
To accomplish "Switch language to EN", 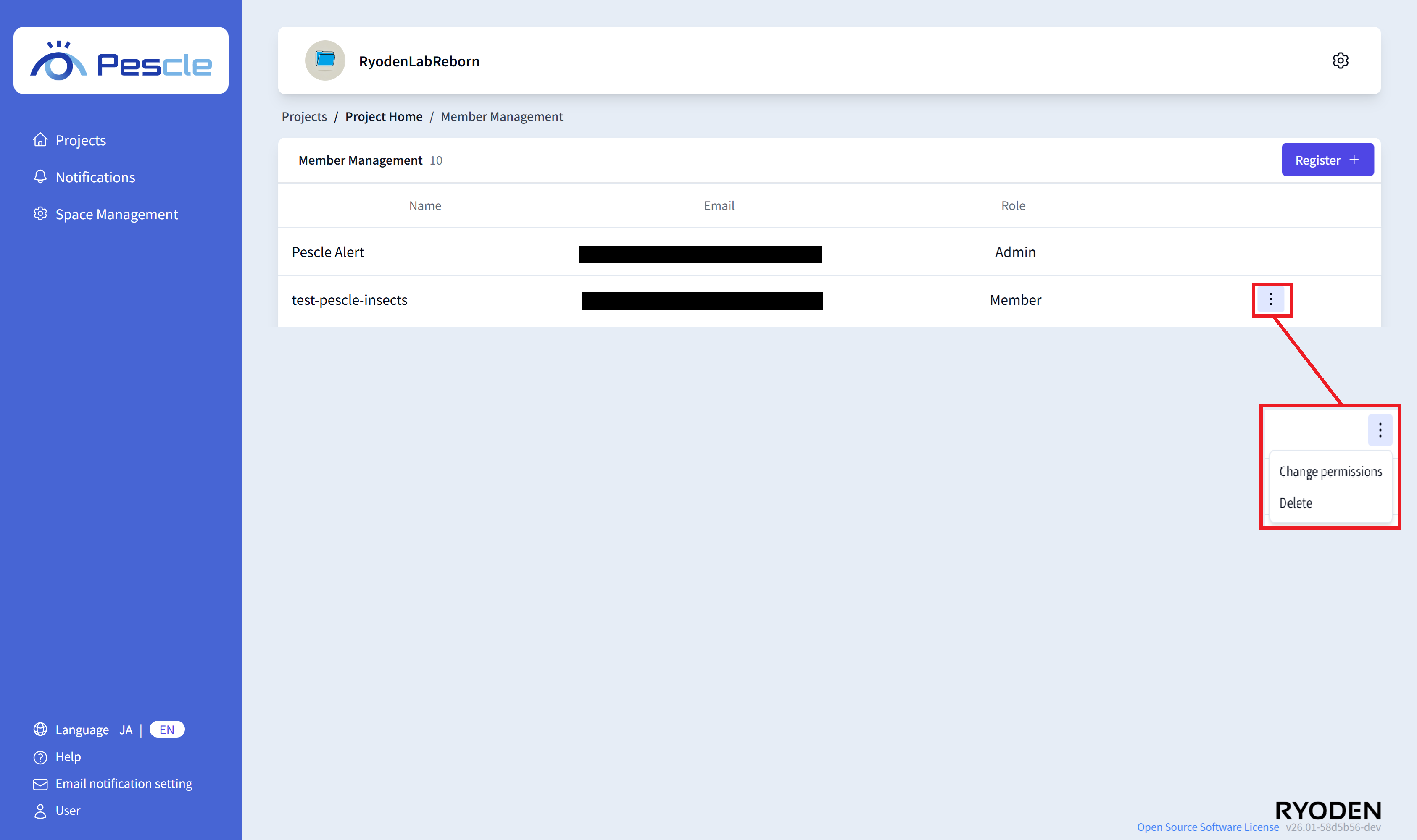I will [166, 730].
